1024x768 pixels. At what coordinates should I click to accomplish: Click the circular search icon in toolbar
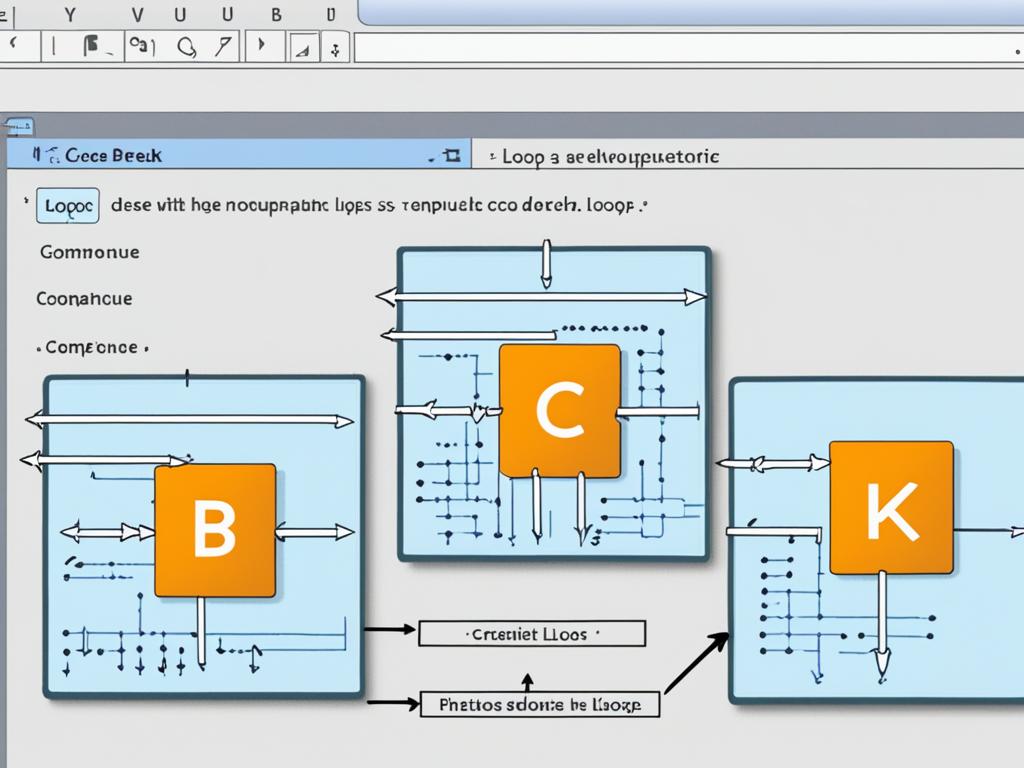coord(185,45)
